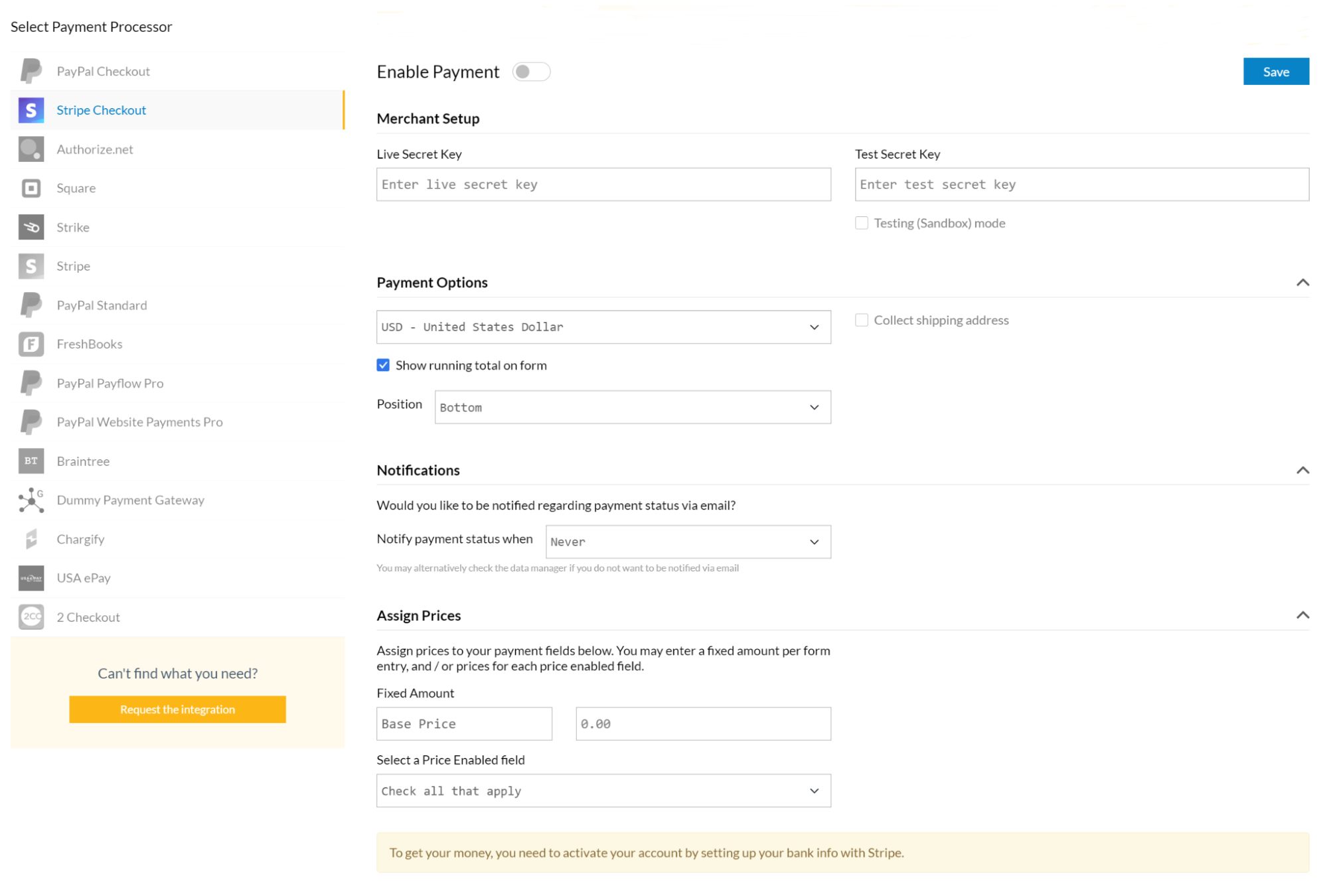The height and width of the screenshot is (896, 1327).
Task: Click the Chargify icon
Action: coord(31,538)
